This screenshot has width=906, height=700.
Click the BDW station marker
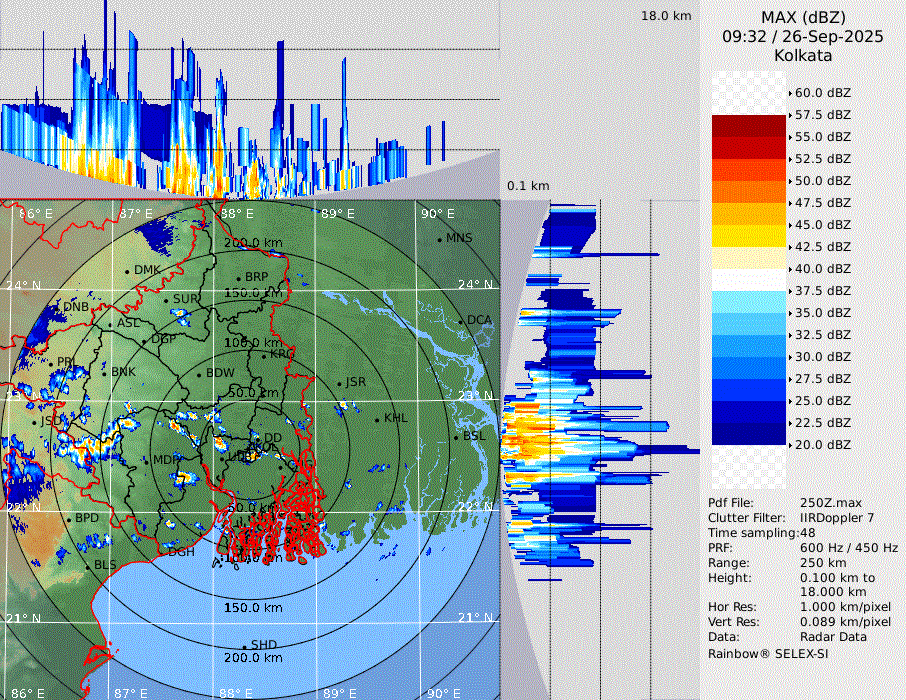pyautogui.click(x=199, y=375)
